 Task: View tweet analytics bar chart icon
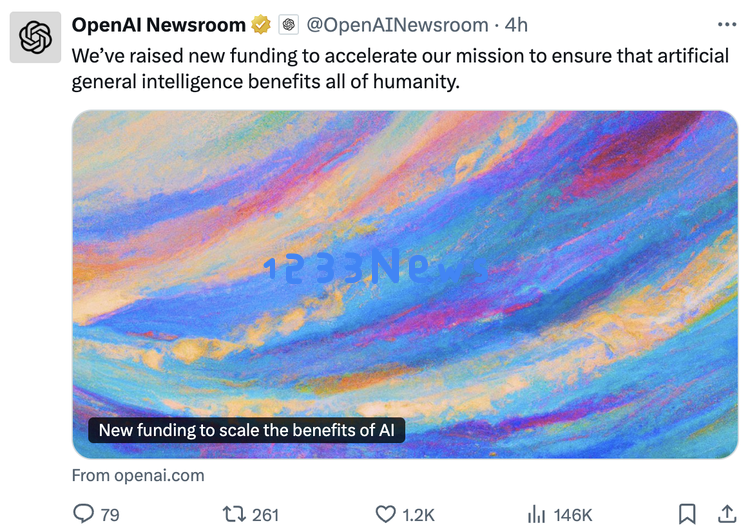(536, 514)
